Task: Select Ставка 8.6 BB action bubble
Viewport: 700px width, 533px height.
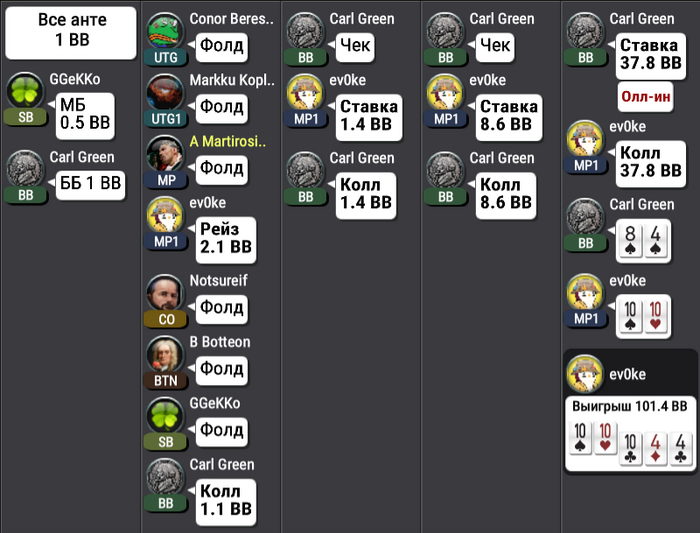Action: pos(509,117)
